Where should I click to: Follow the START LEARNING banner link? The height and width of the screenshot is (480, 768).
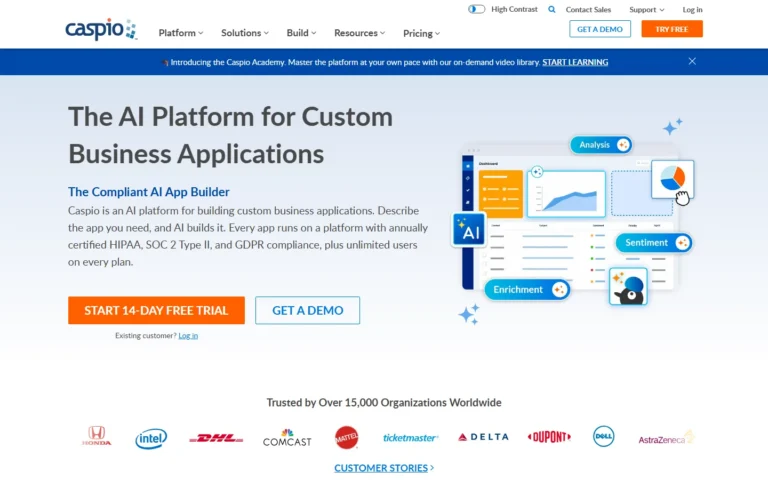[575, 62]
